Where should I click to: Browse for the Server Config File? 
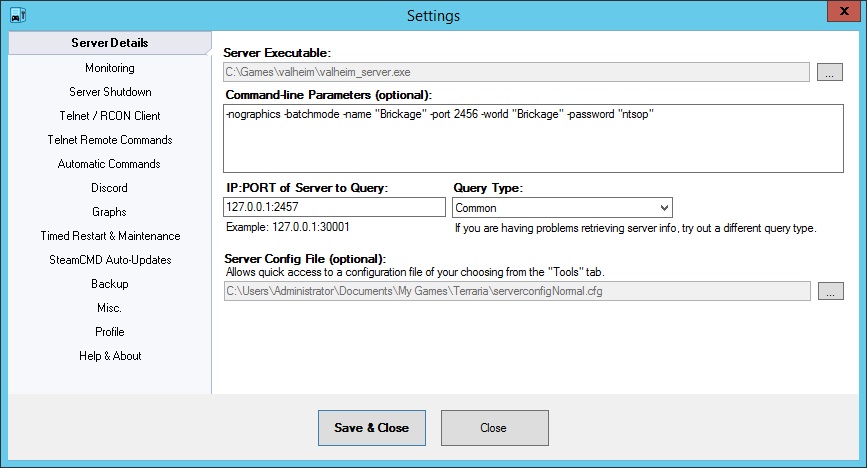pyautogui.click(x=830, y=291)
